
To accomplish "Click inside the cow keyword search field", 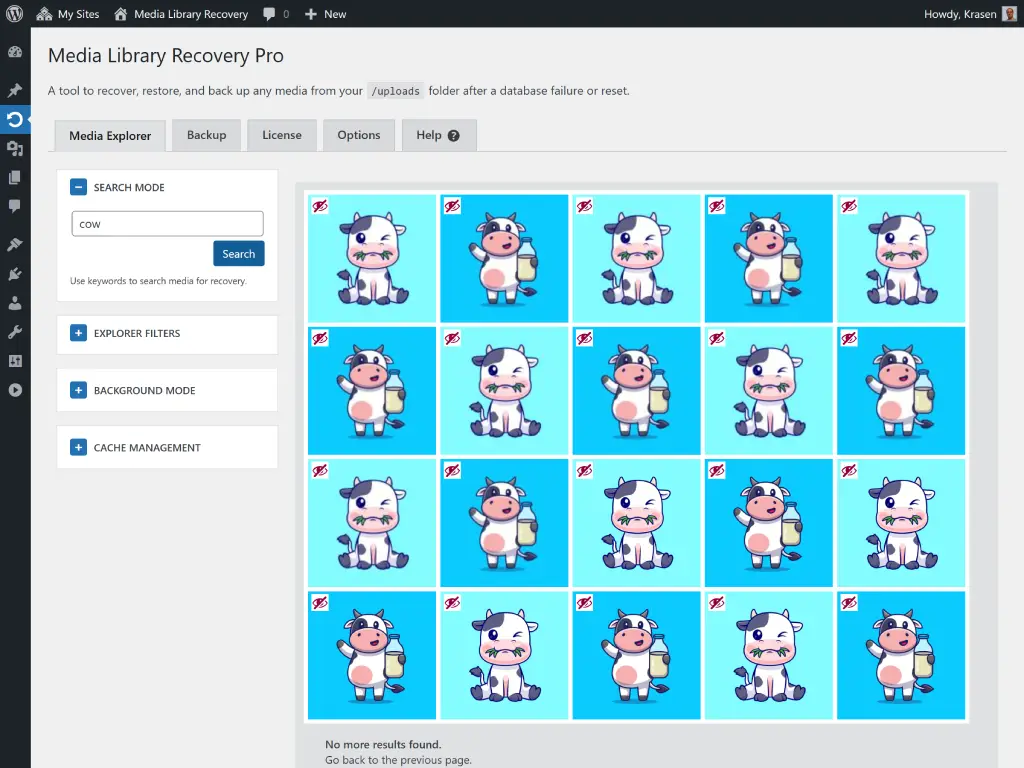I will point(166,223).
